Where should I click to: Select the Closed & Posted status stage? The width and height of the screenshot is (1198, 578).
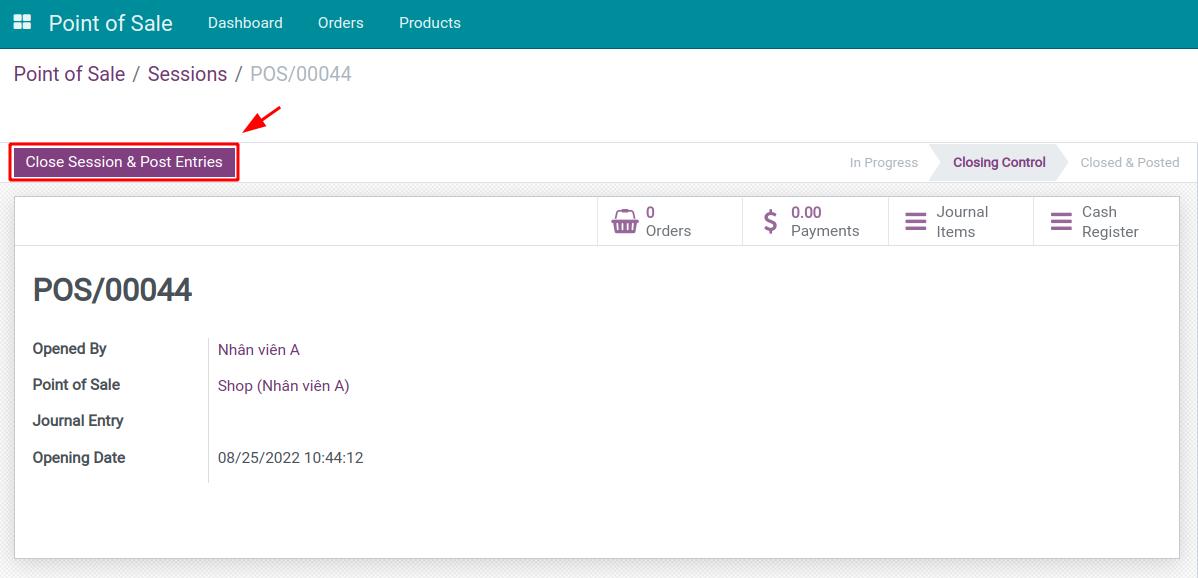click(1129, 163)
